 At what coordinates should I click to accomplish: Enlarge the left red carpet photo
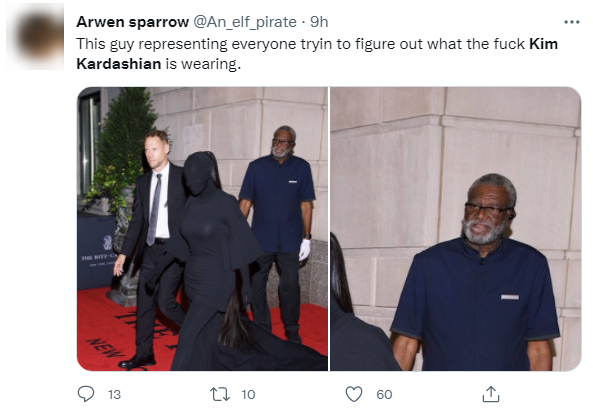pyautogui.click(x=202, y=229)
